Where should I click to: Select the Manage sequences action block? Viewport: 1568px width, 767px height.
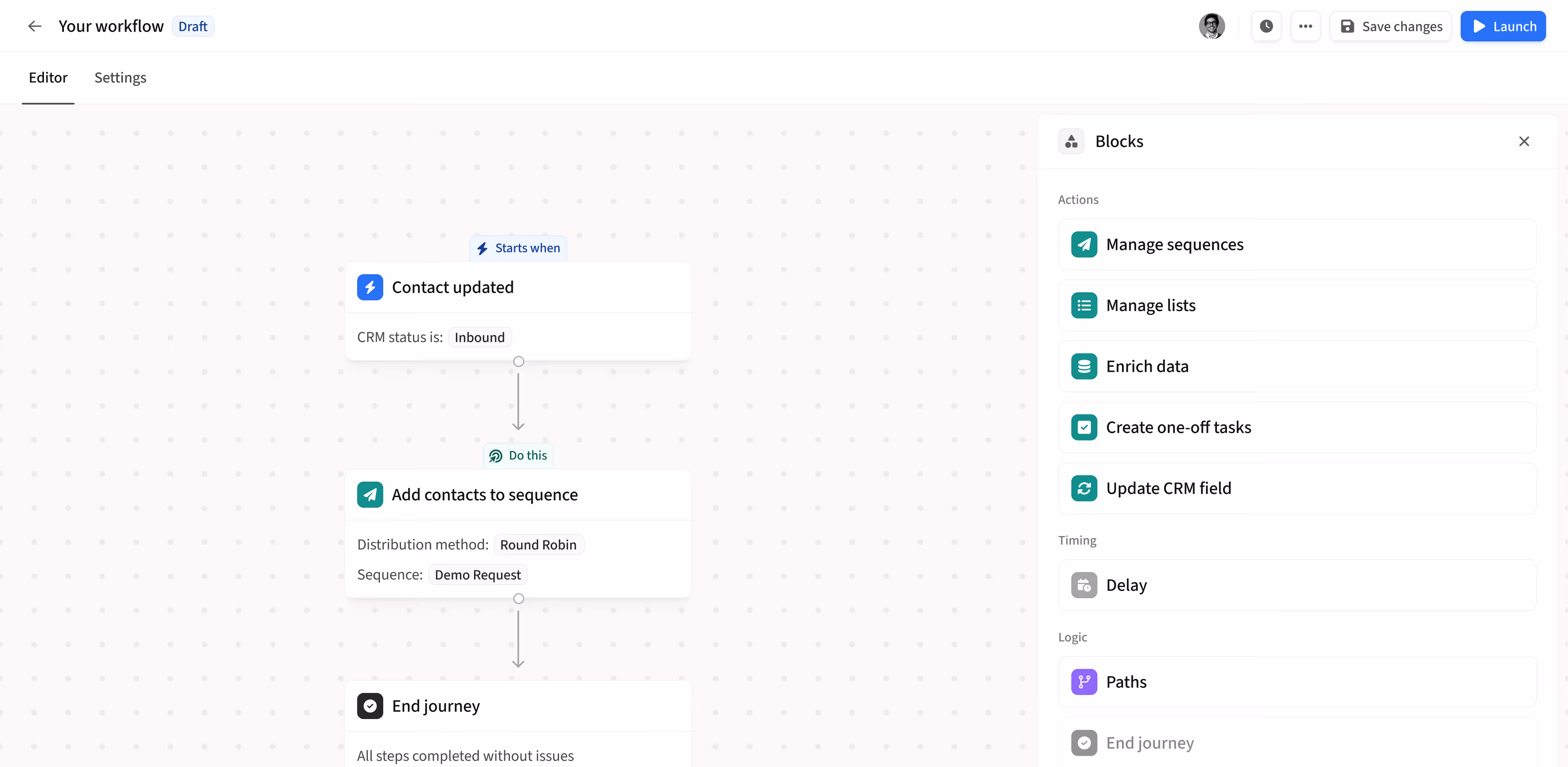[x=1297, y=244]
